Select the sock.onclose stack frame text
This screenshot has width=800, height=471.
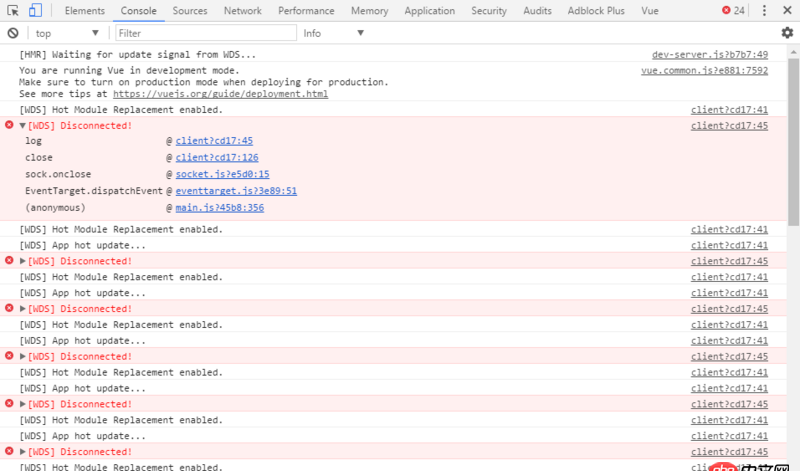click(58, 174)
